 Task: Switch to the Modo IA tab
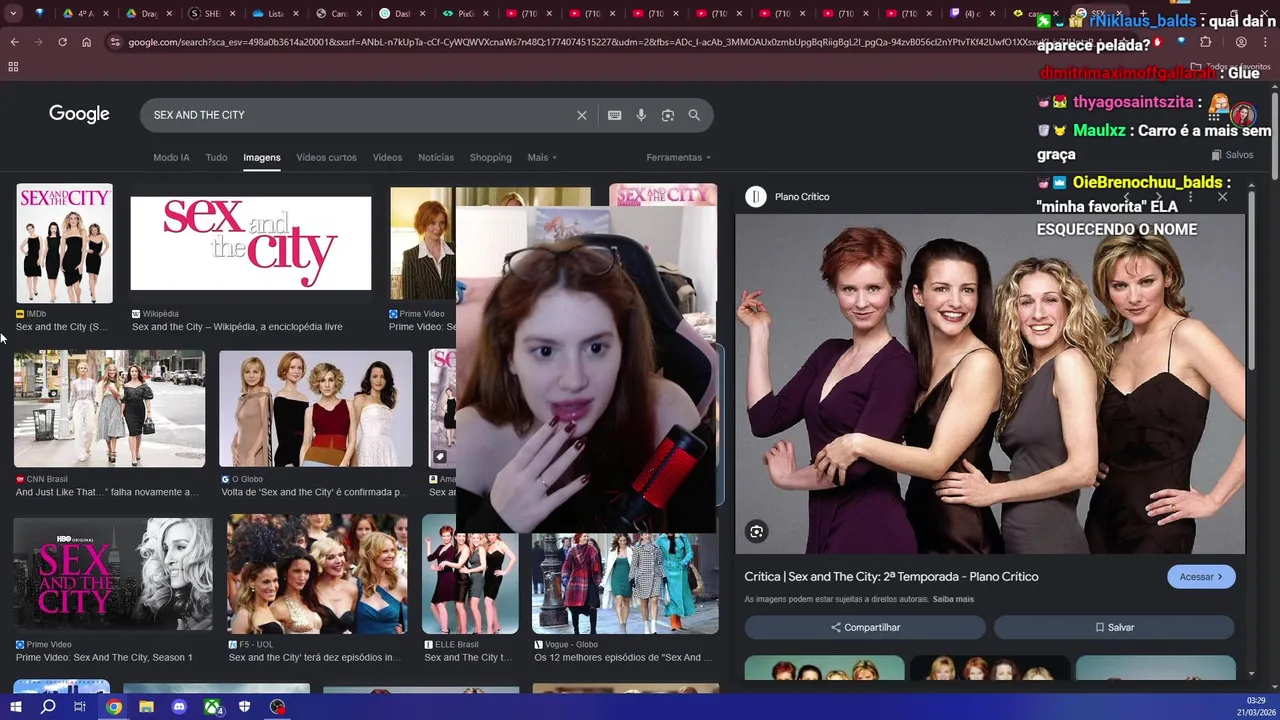click(171, 157)
